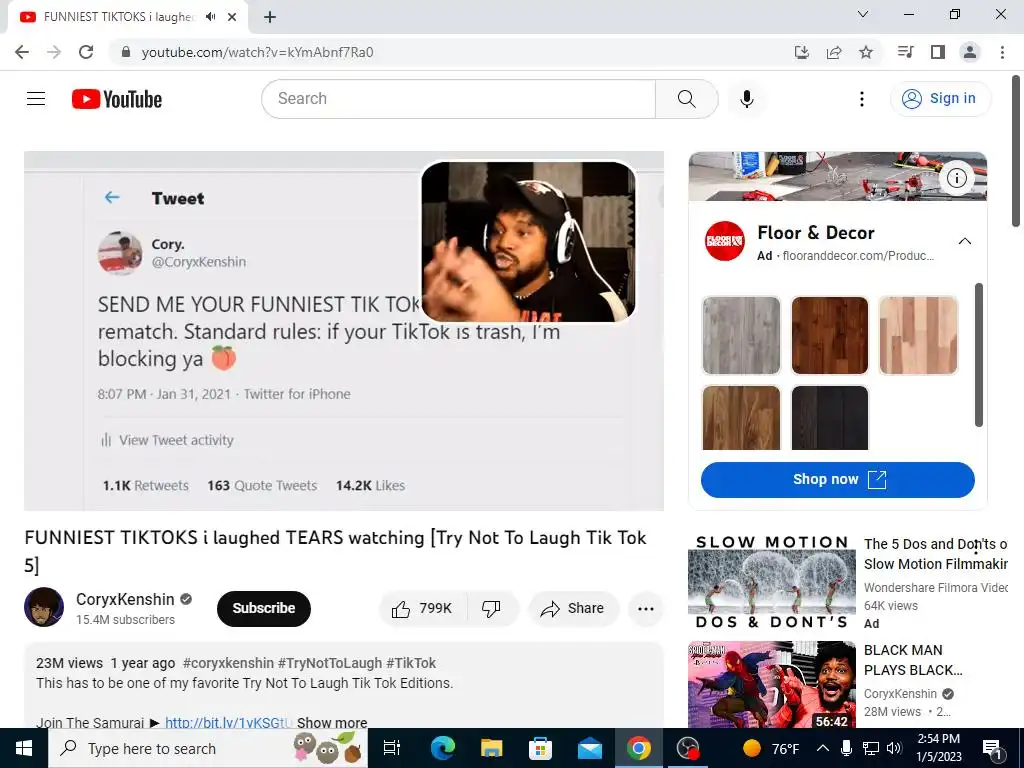The image size is (1024, 768).
Task: Go back in browser history
Action: (x=22, y=52)
